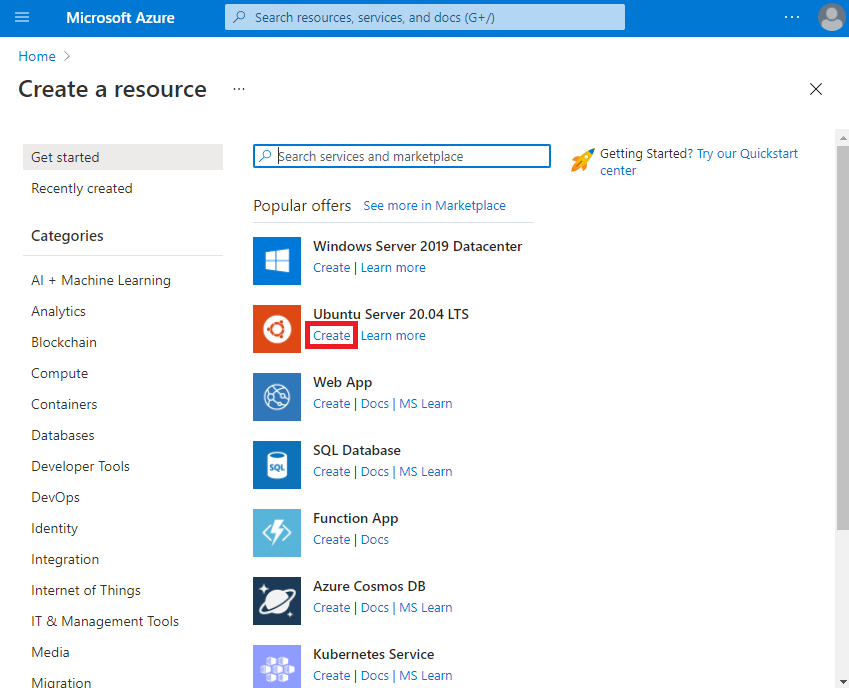Viewport: 849px width, 688px height.
Task: Click the scrollbar up arrow
Action: click(843, 138)
